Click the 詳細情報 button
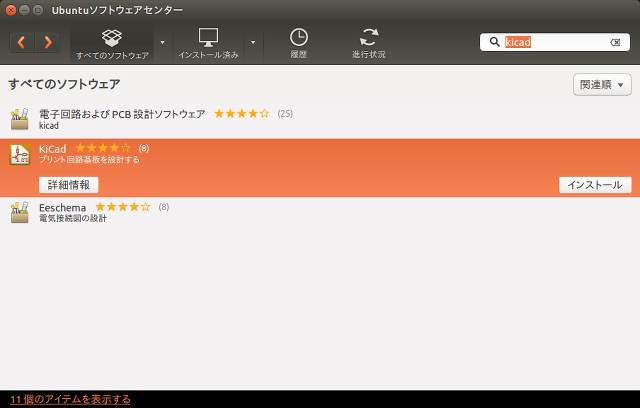 [69, 185]
